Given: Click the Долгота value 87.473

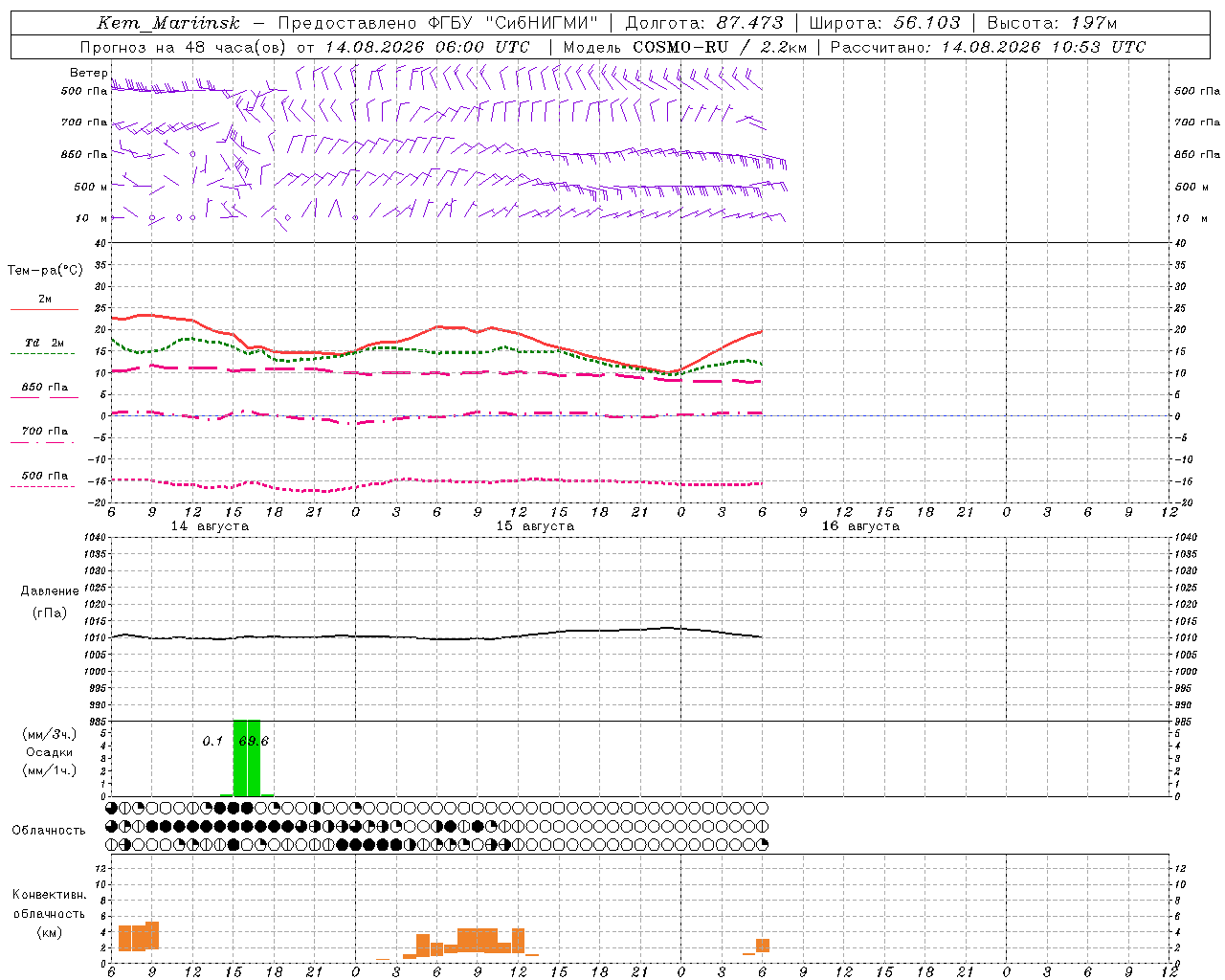Looking at the screenshot, I should pos(749,23).
